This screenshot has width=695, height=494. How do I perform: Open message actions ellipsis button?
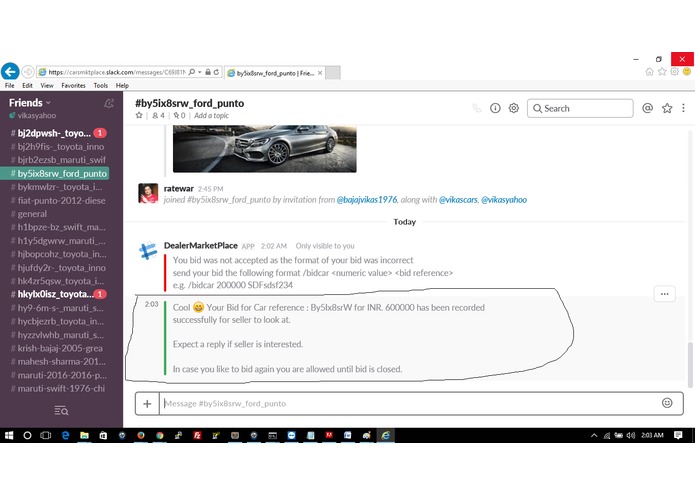point(664,294)
